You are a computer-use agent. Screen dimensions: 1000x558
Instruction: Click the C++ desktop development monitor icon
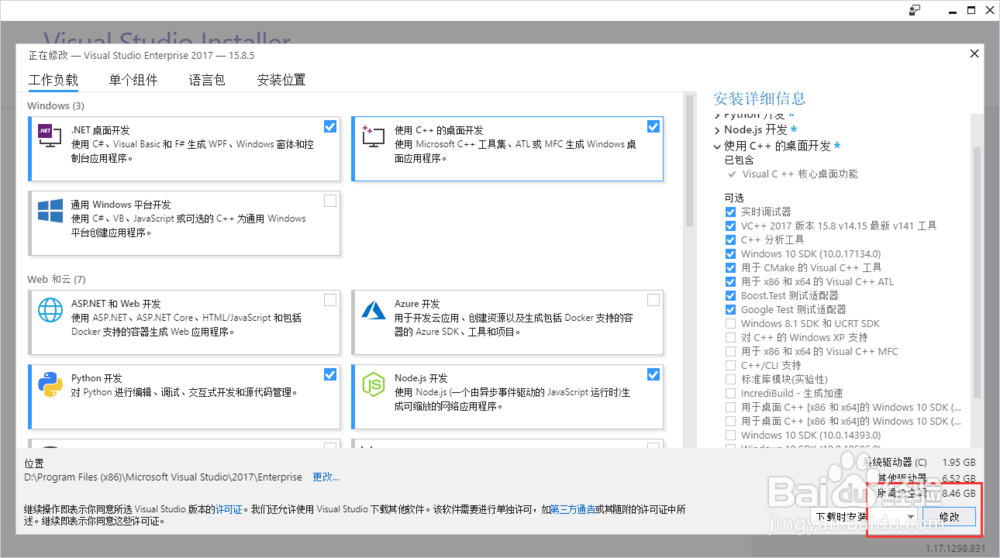point(374,136)
